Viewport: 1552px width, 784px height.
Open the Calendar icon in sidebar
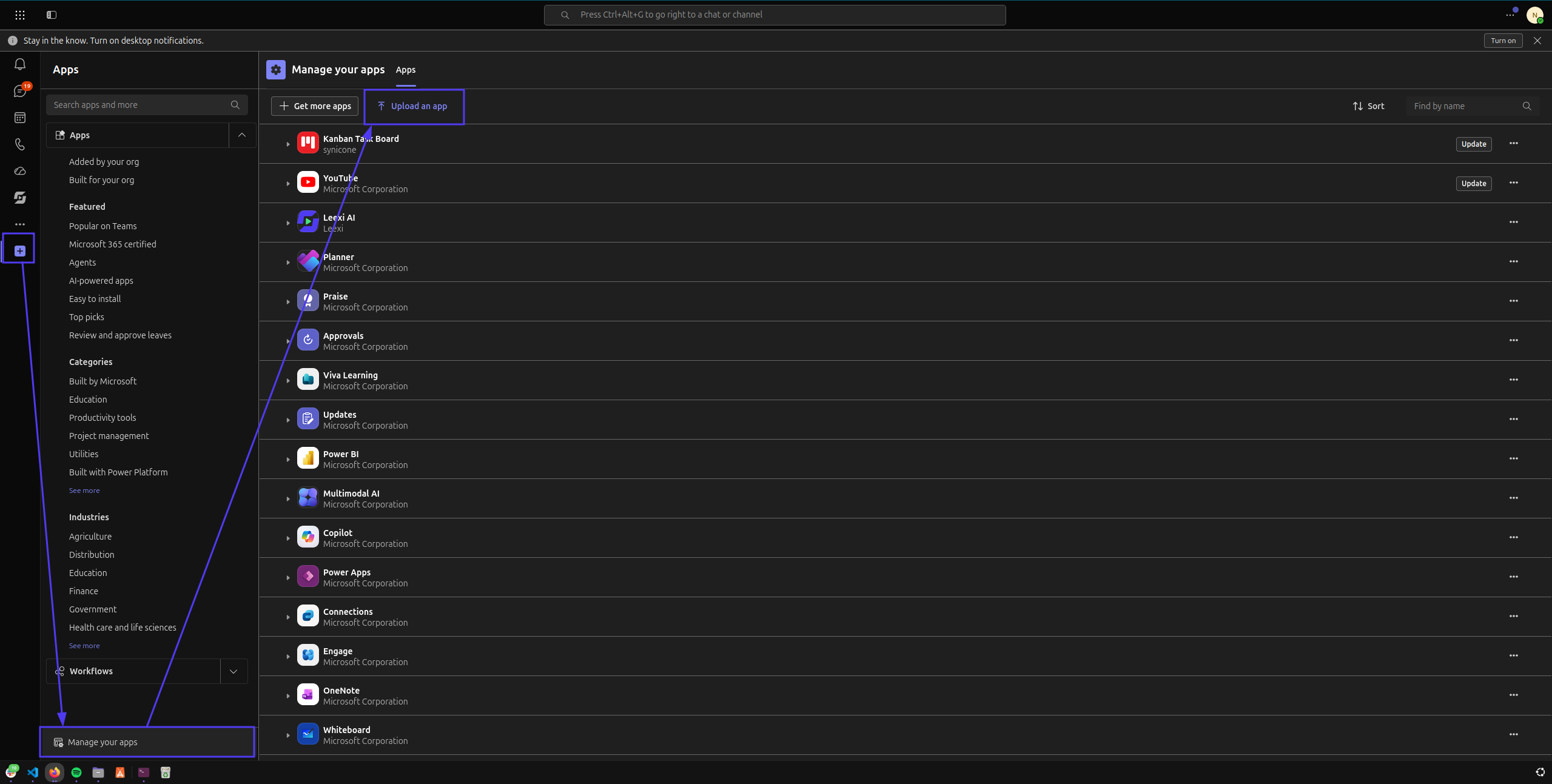(20, 118)
